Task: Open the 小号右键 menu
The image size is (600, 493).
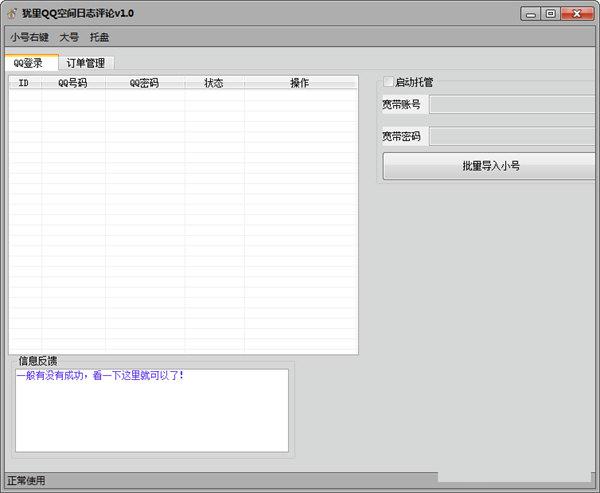Action: click(x=29, y=37)
